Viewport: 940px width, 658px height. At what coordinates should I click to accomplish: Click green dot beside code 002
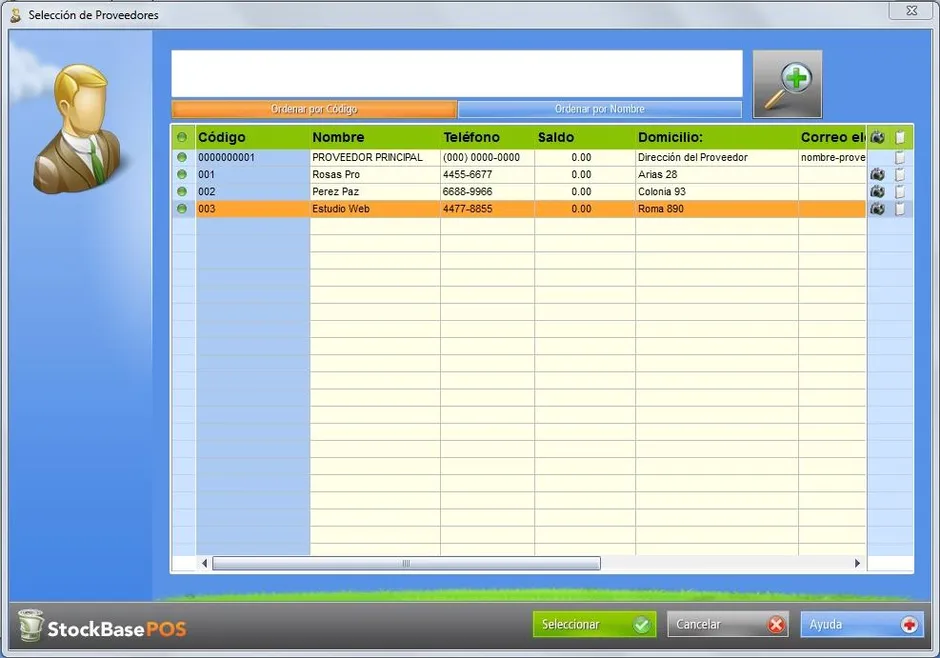point(182,192)
